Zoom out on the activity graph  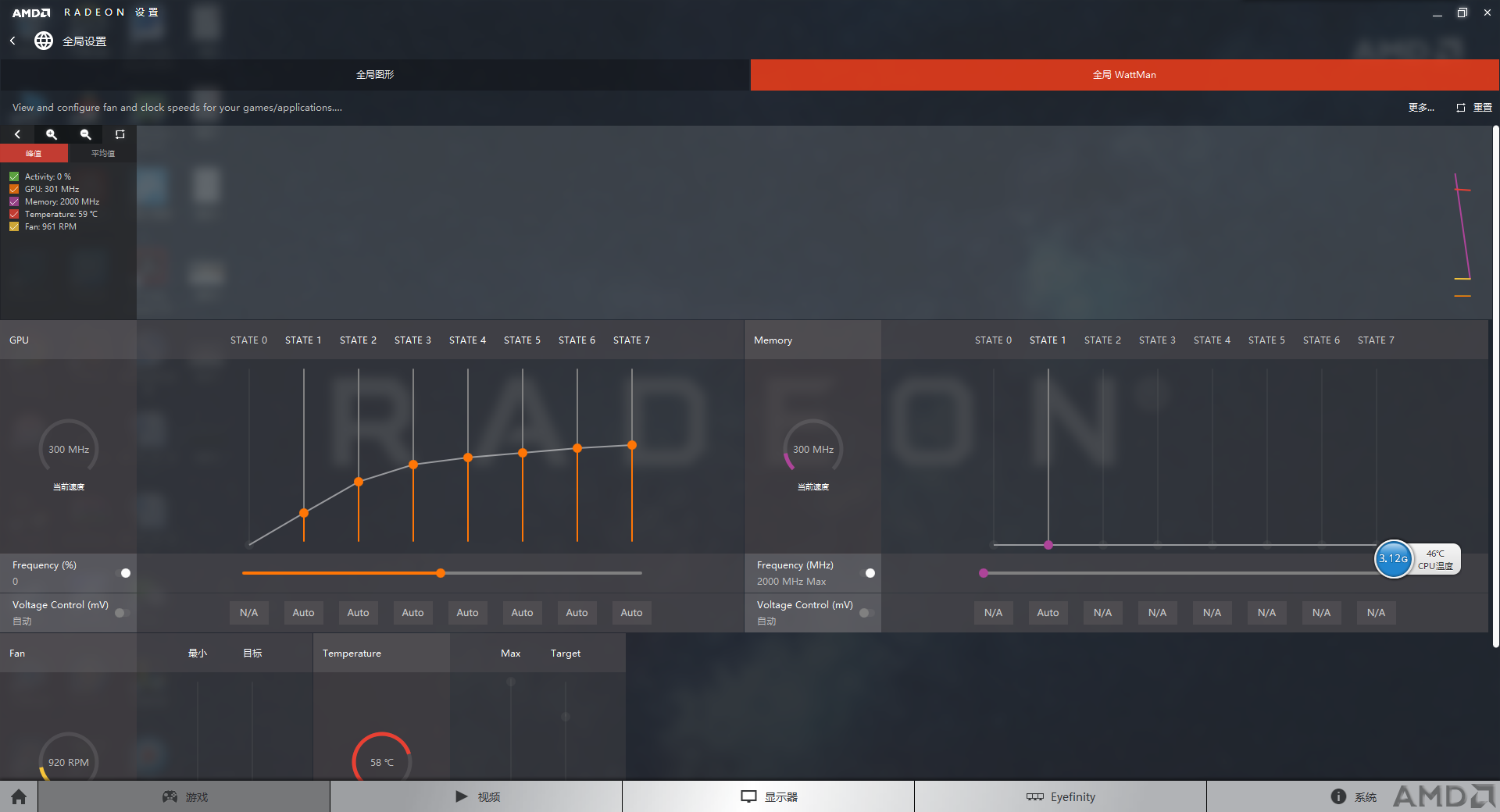[x=86, y=134]
